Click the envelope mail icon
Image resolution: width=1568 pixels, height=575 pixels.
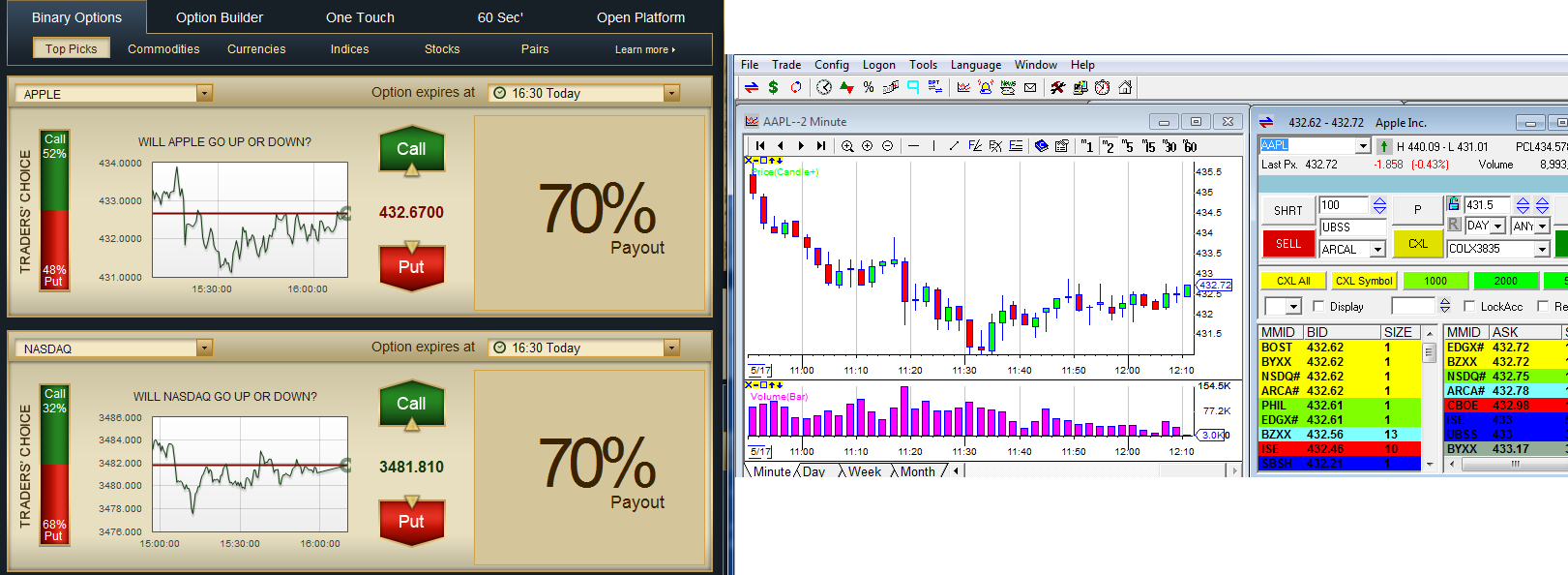(1030, 88)
